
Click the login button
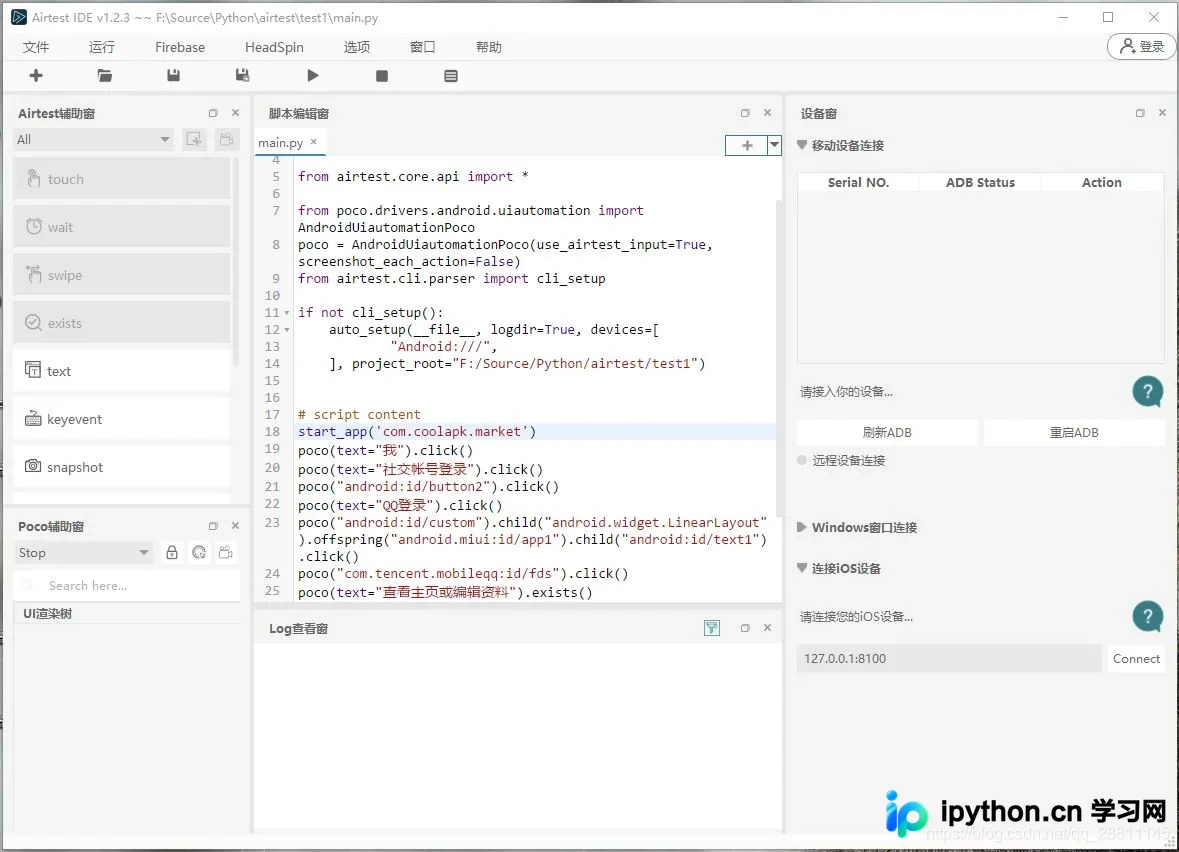click(x=1141, y=47)
